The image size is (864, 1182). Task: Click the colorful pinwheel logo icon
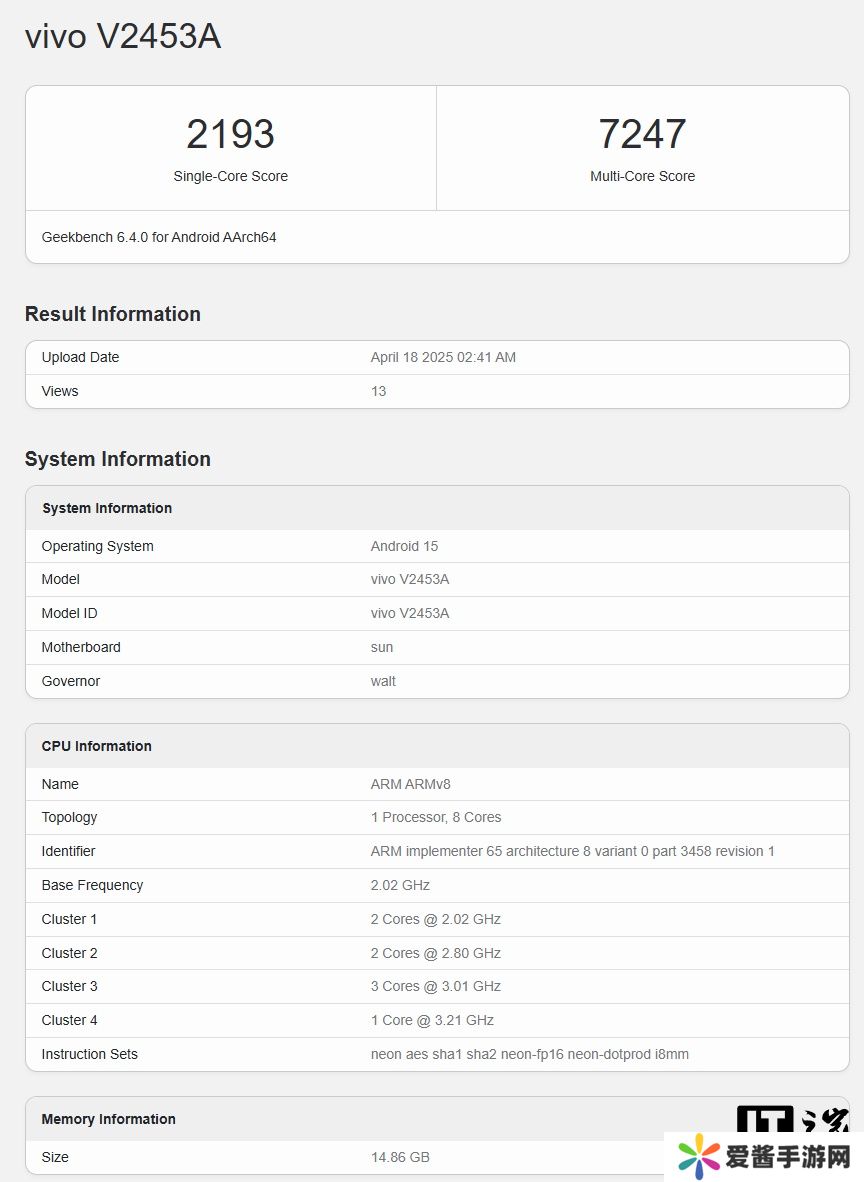click(699, 1158)
